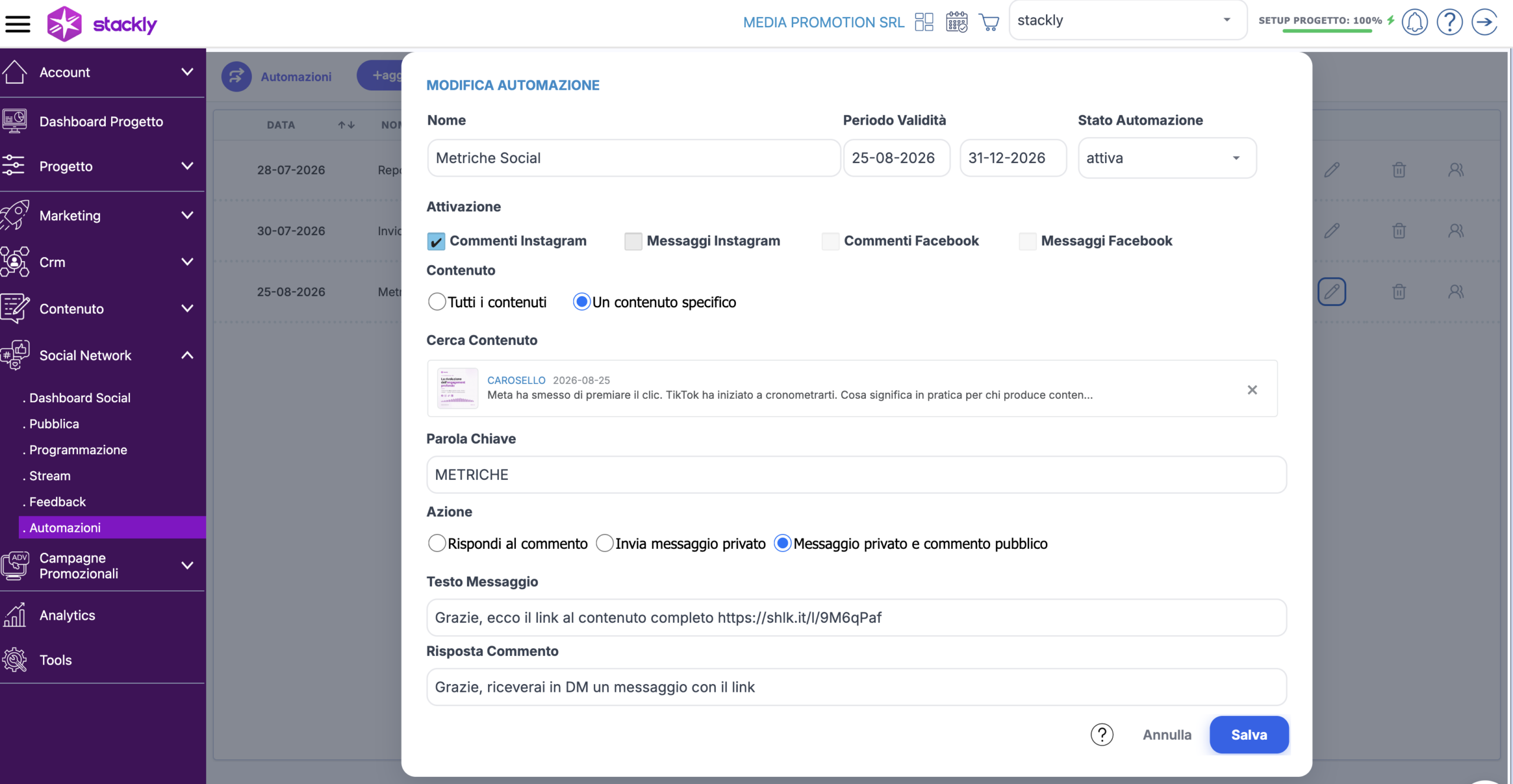Open Automazioni submenu item
Screen dimensions: 1513x784
[112, 528]
